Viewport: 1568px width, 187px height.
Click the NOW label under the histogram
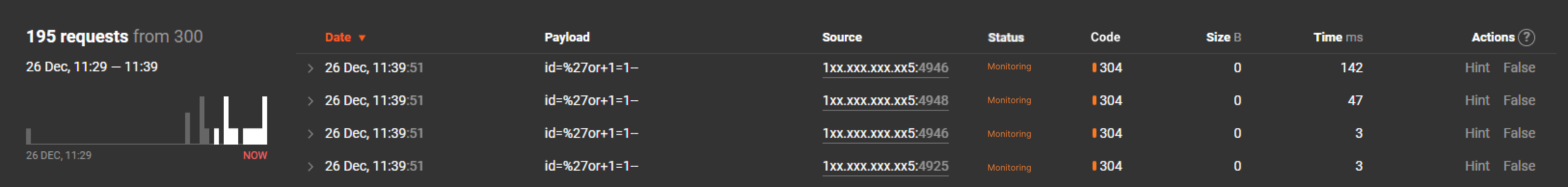tap(255, 155)
